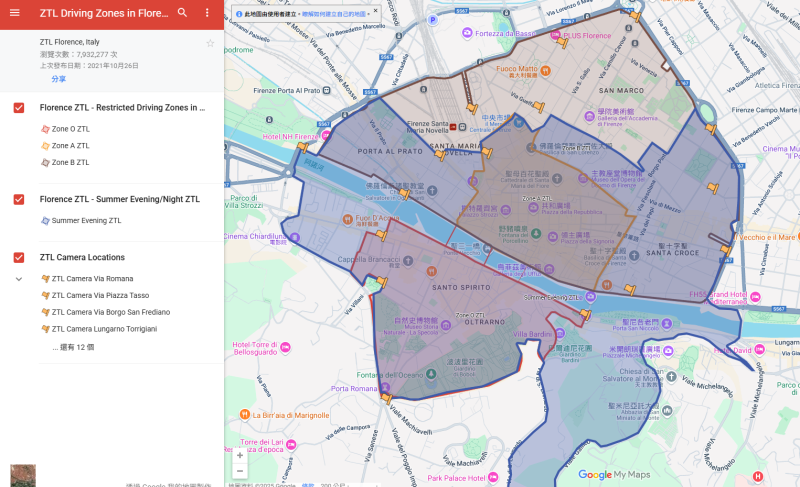Toggle Summer Evening/Night ZTL layer checkbox
Image resolution: width=800 pixels, height=487 pixels.
(19, 199)
